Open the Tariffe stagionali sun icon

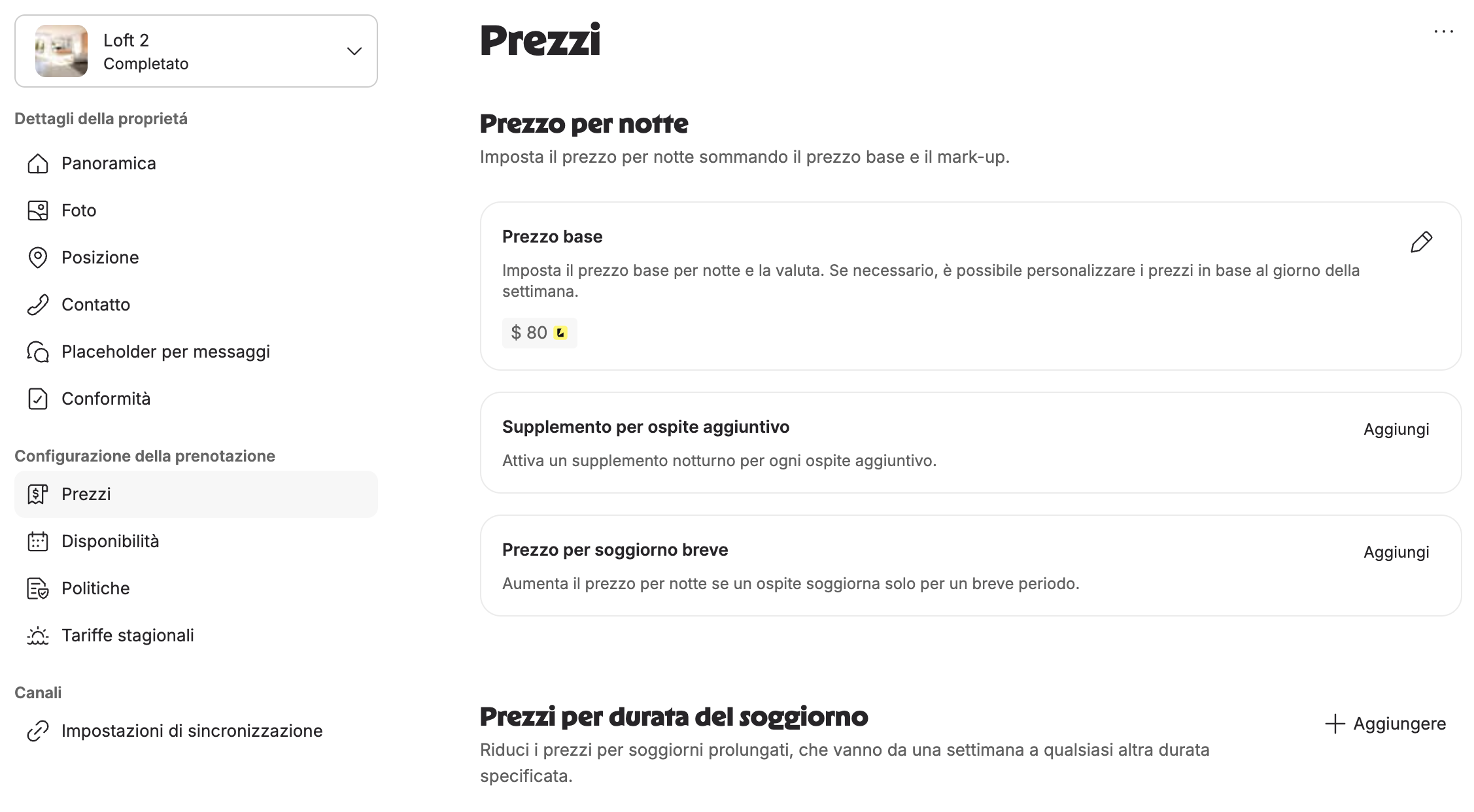coord(38,635)
